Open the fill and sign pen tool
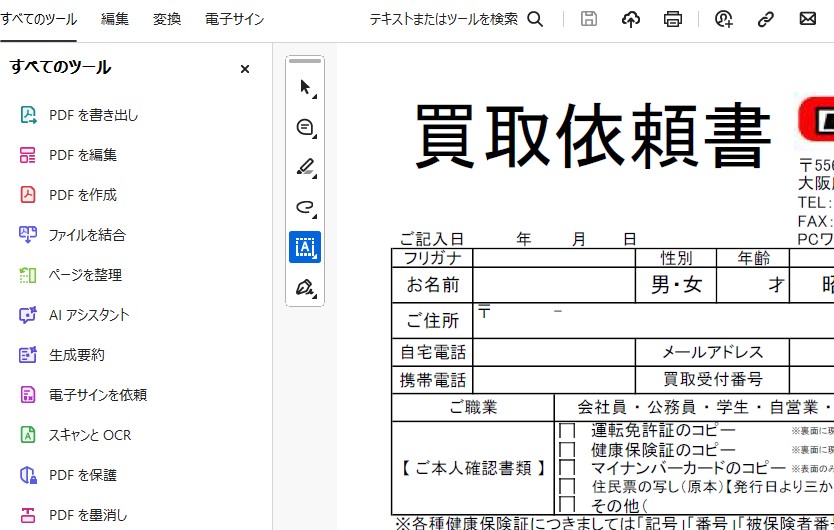This screenshot has width=834, height=530. click(305, 287)
